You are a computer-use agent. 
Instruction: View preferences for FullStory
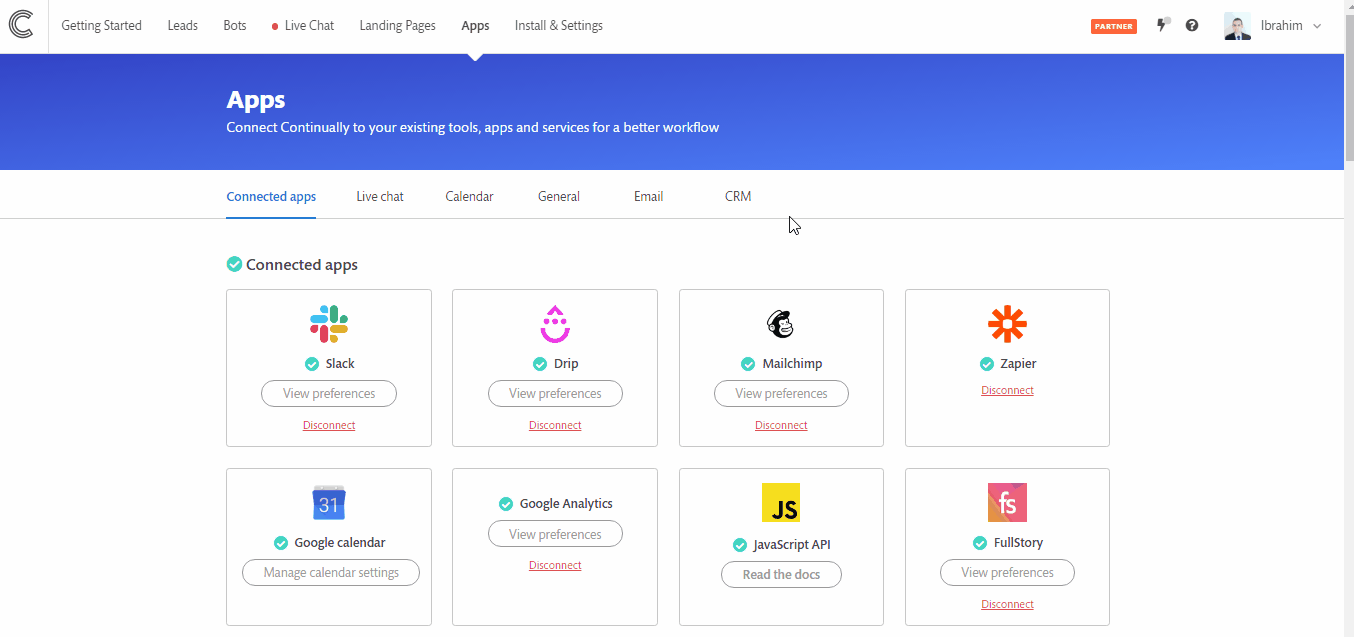click(x=1007, y=573)
